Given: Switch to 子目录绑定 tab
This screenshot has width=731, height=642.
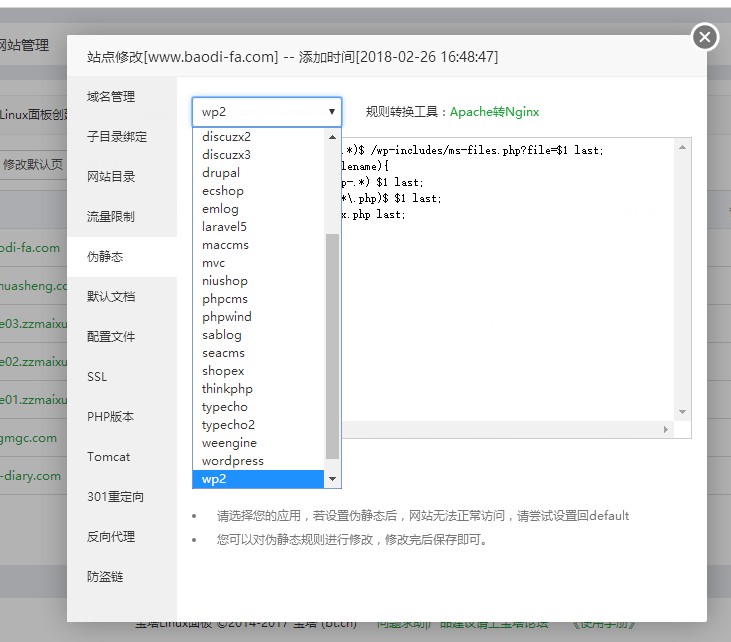Looking at the screenshot, I should point(116,137).
